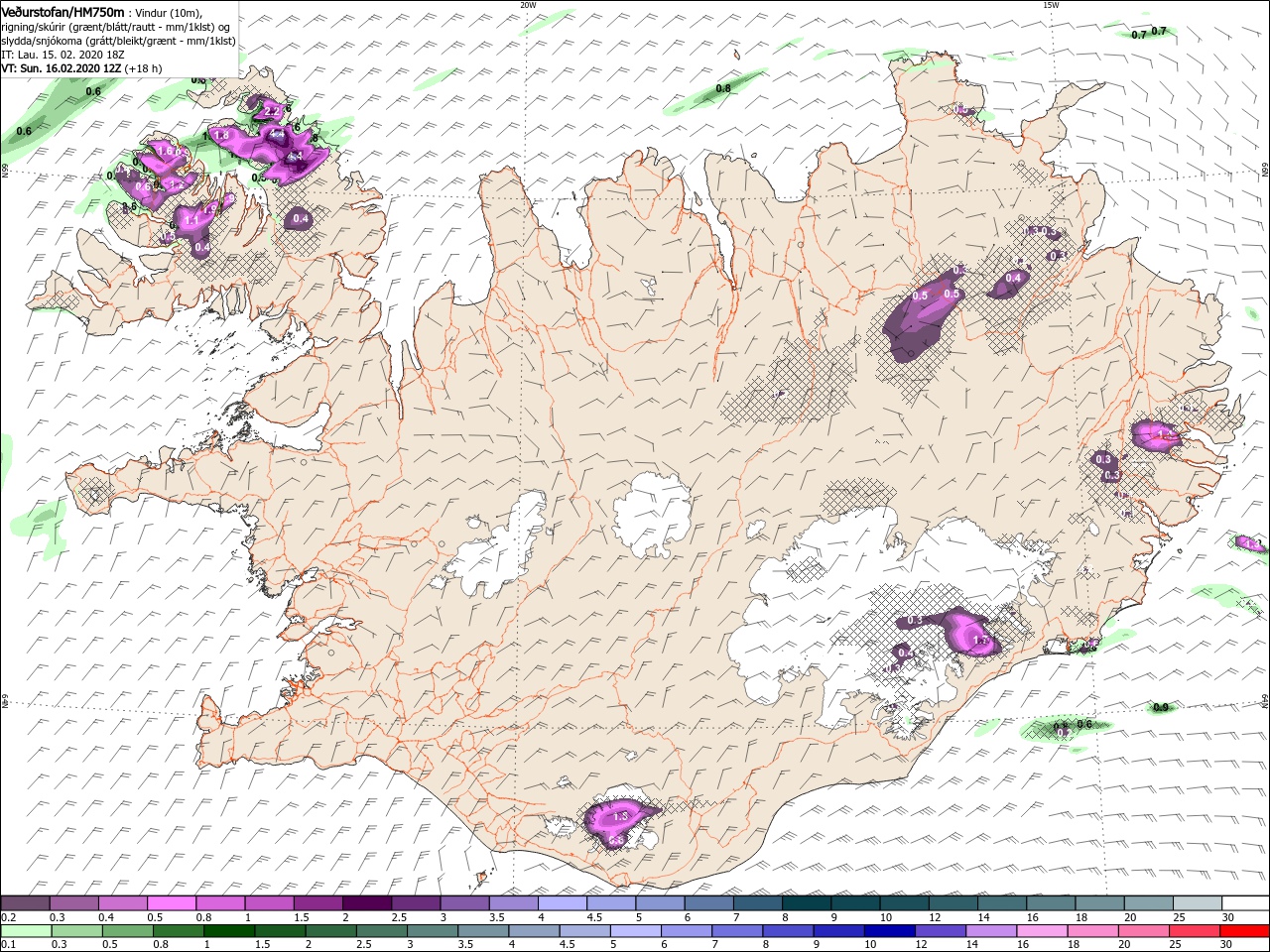Select the 7 swatch in the top legend row
Screen dimensions: 1270x952
pyautogui.click(x=757, y=903)
